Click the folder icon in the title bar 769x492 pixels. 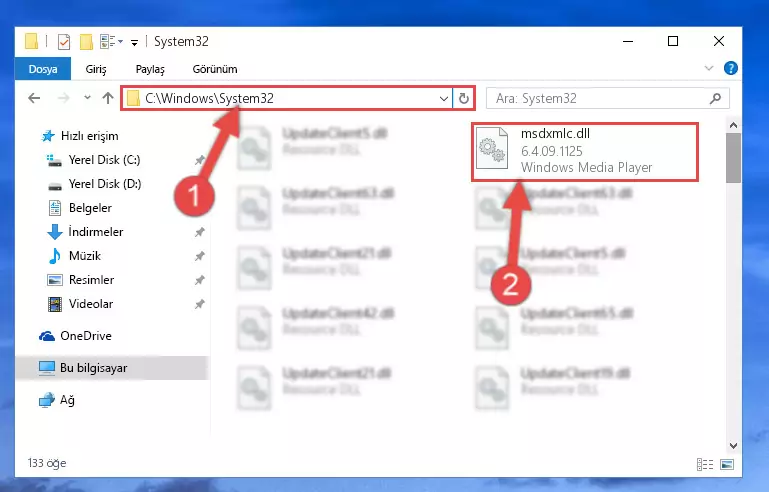(31, 42)
